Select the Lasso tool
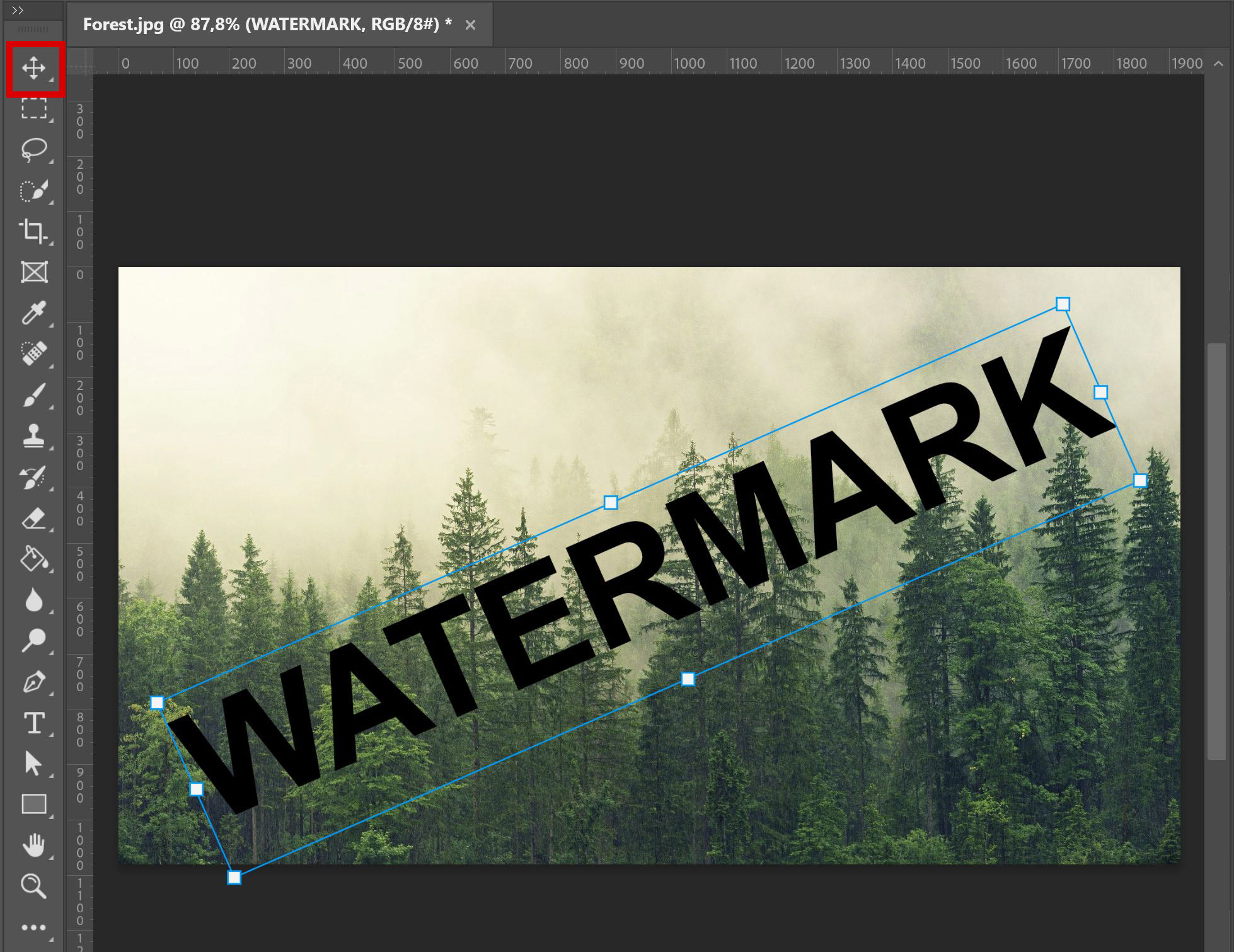Image resolution: width=1234 pixels, height=952 pixels. click(x=35, y=149)
